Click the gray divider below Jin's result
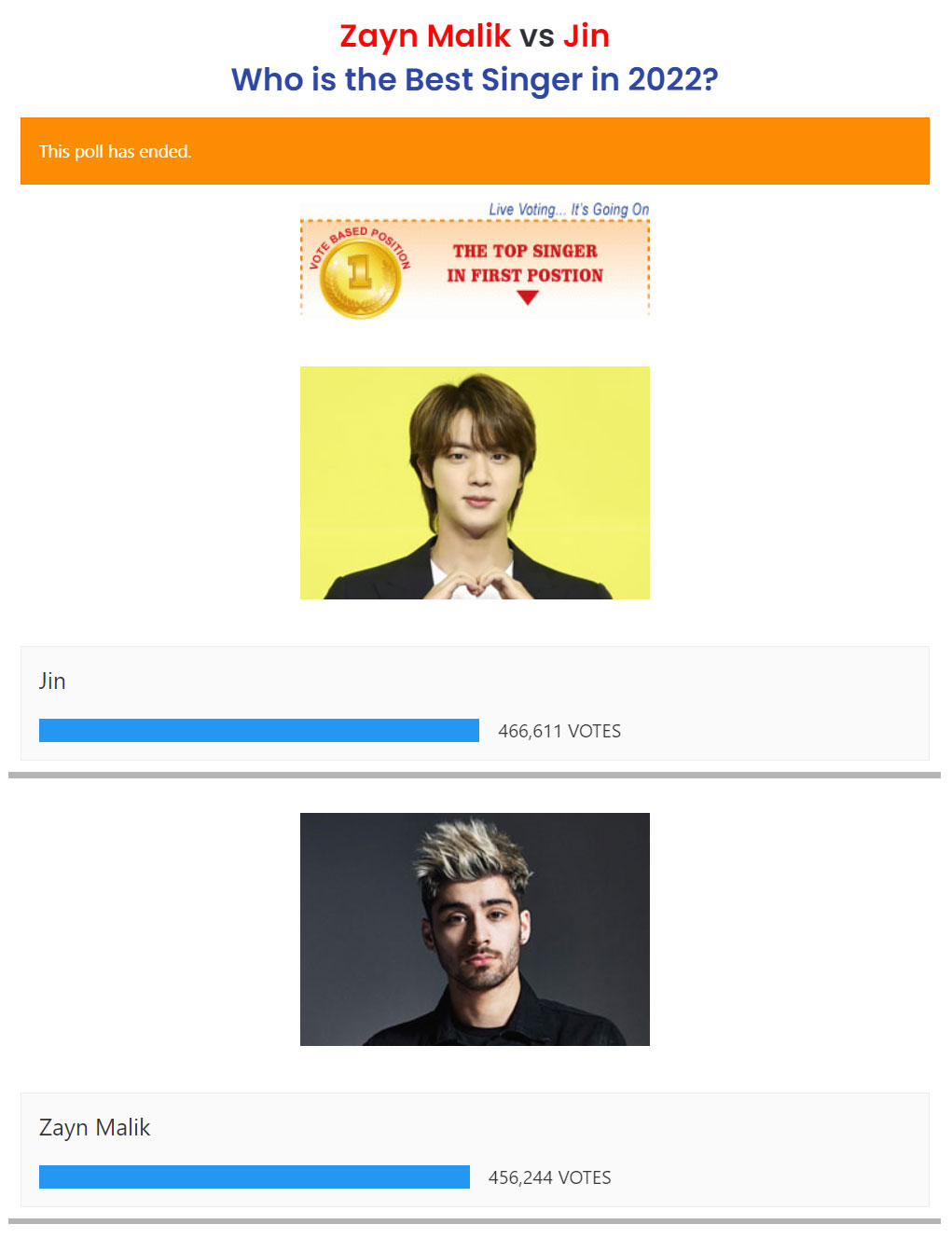This screenshot has height=1238, width=952. tap(475, 775)
